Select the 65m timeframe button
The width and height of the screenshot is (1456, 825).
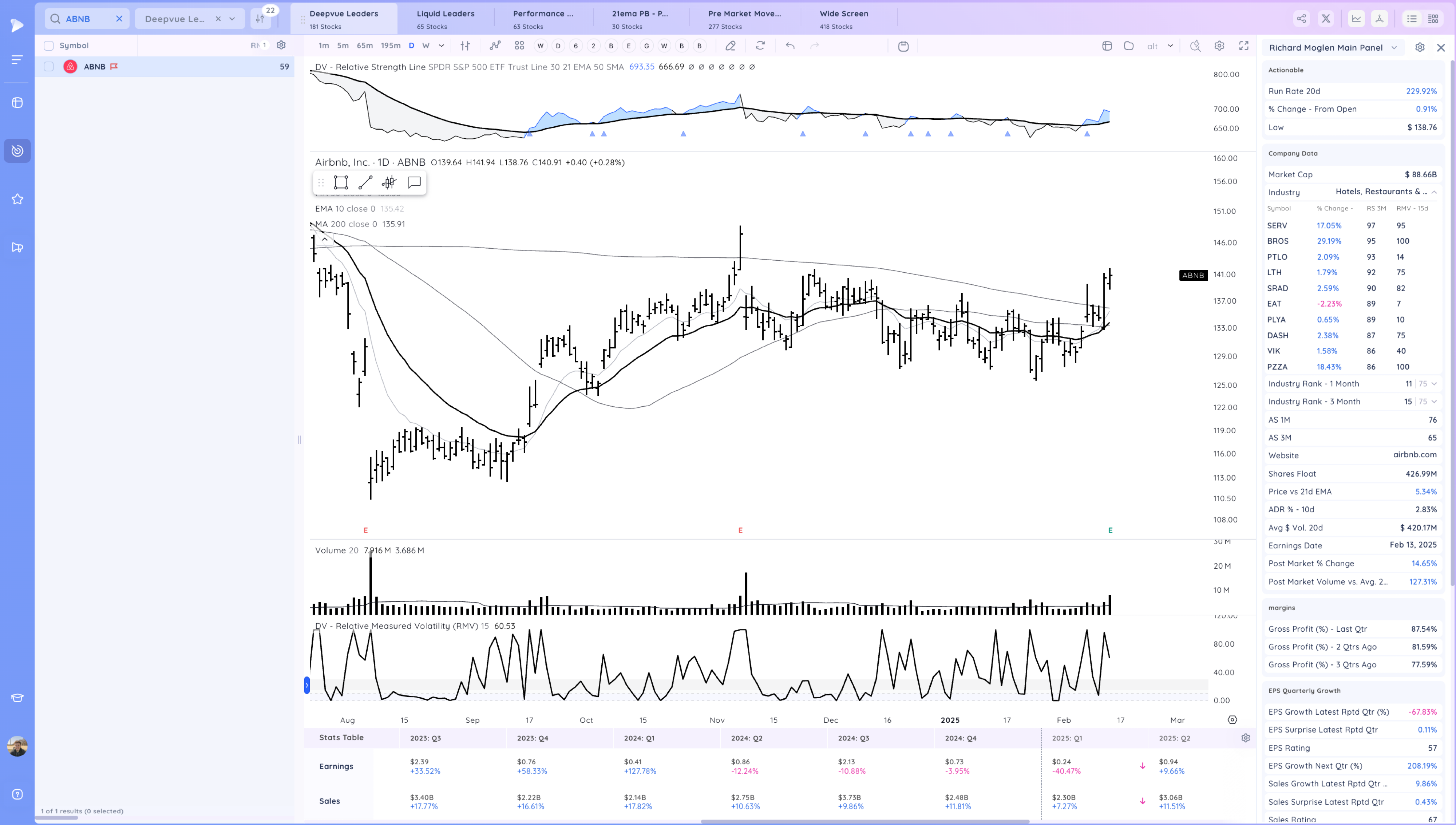[x=364, y=46]
